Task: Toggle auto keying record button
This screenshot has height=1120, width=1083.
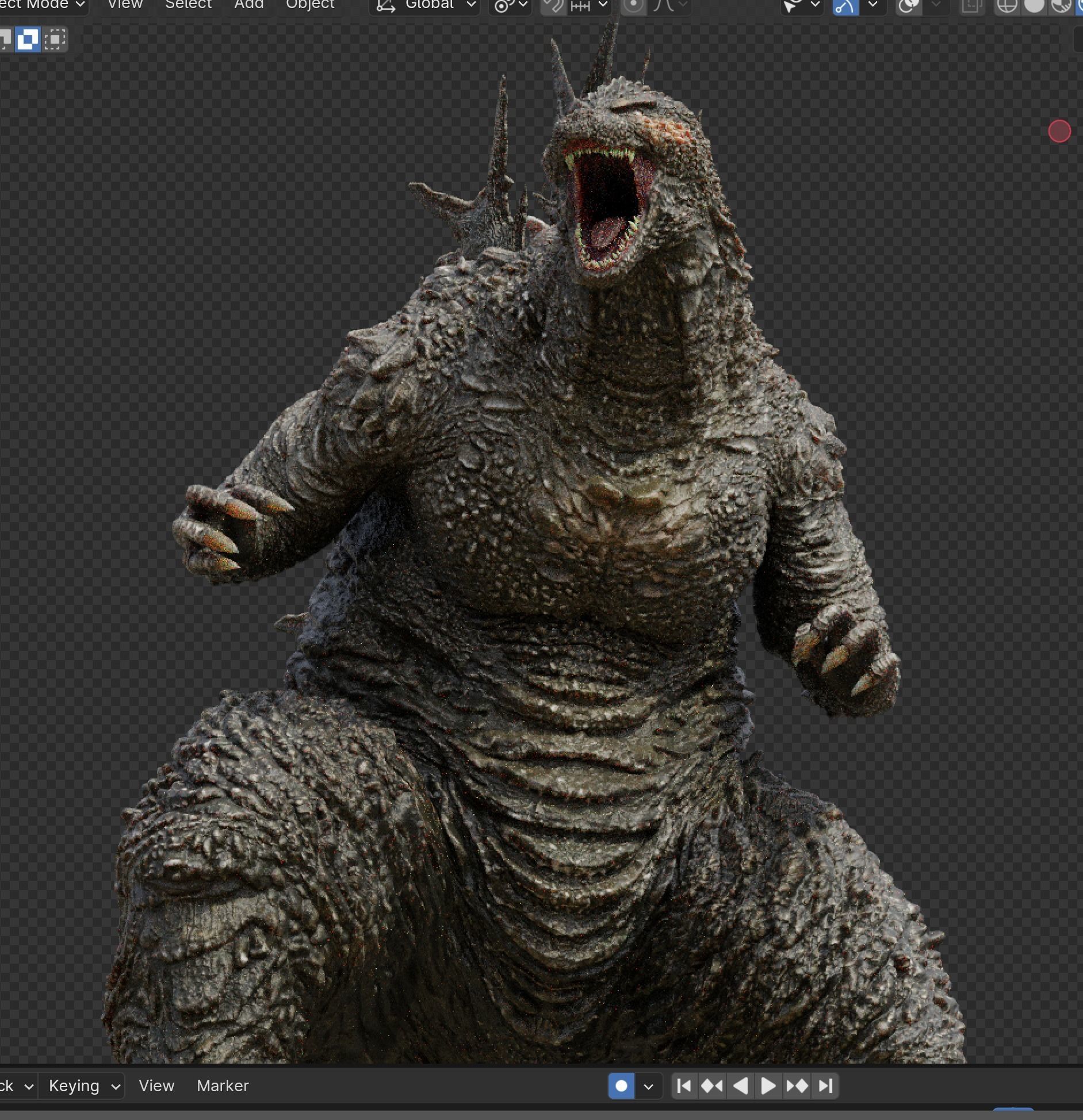Action: point(621,1086)
